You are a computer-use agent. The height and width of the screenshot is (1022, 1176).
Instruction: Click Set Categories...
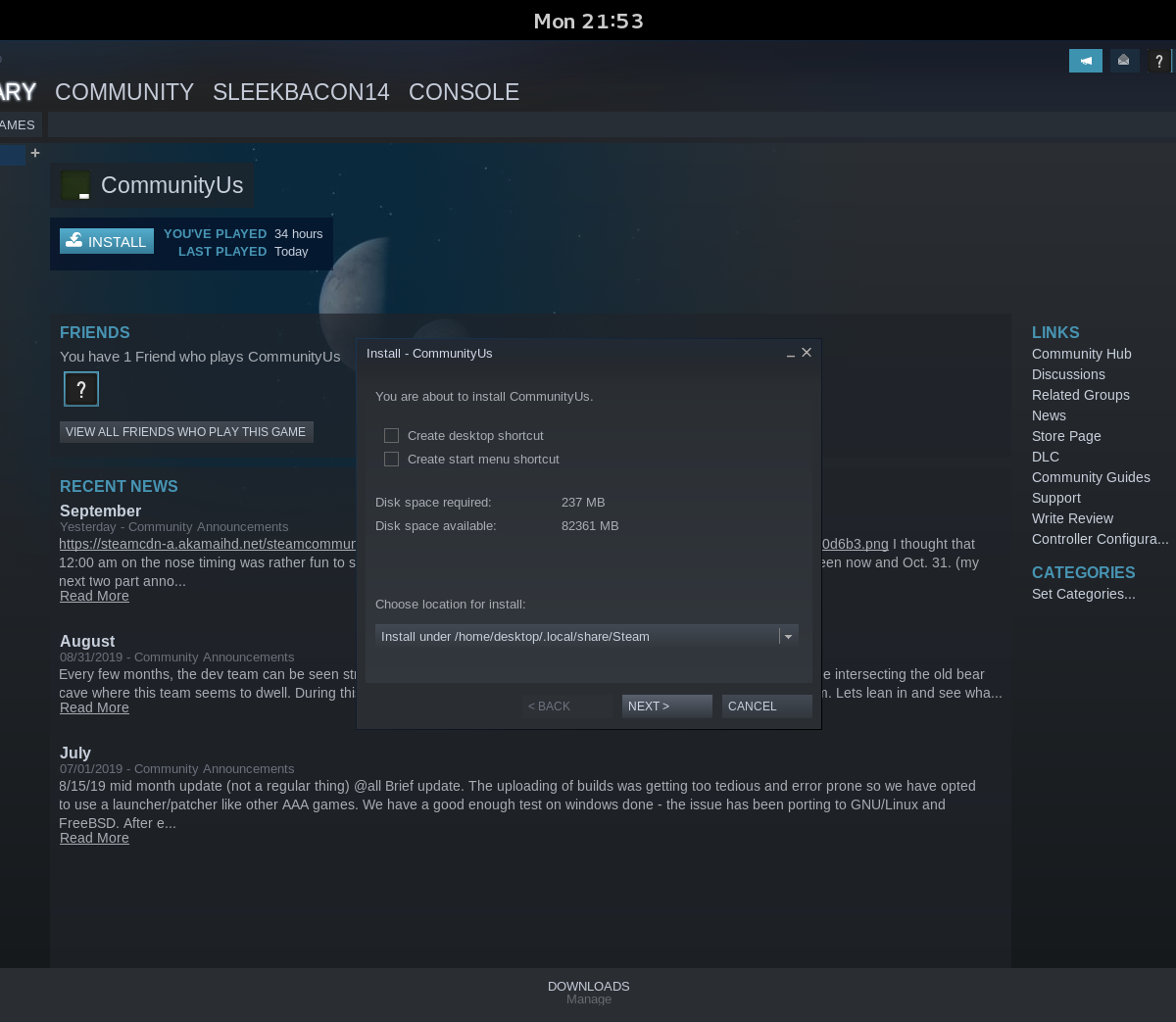[1084, 594]
